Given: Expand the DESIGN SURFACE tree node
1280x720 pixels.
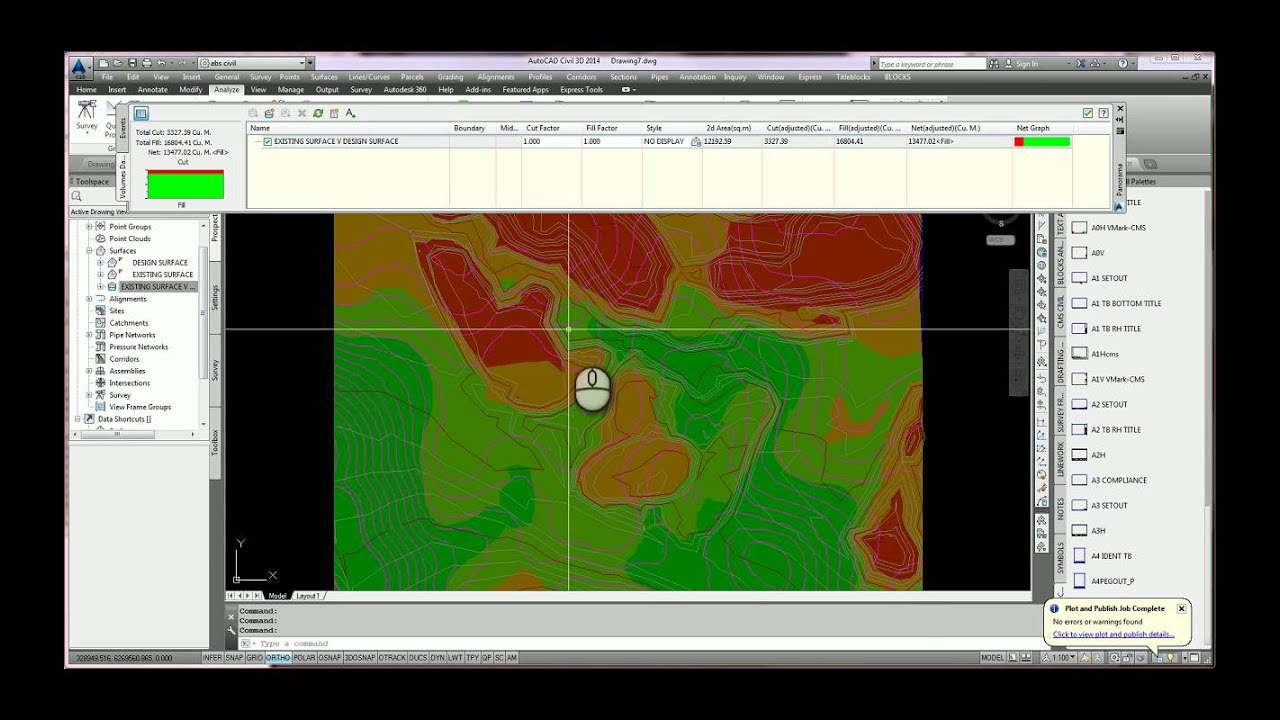Looking at the screenshot, I should pyautogui.click(x=100, y=263).
